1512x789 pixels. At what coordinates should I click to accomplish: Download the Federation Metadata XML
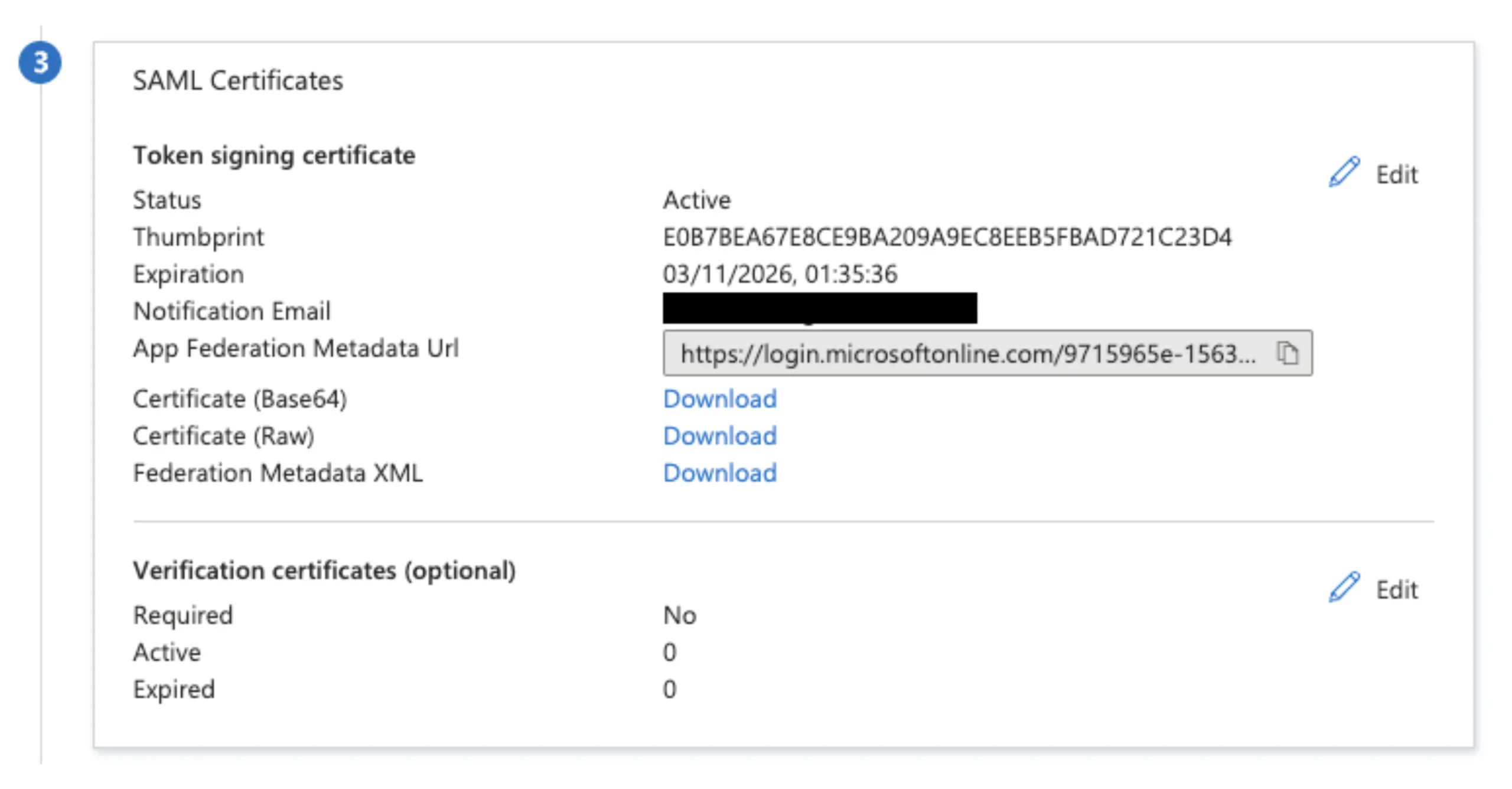coord(719,473)
